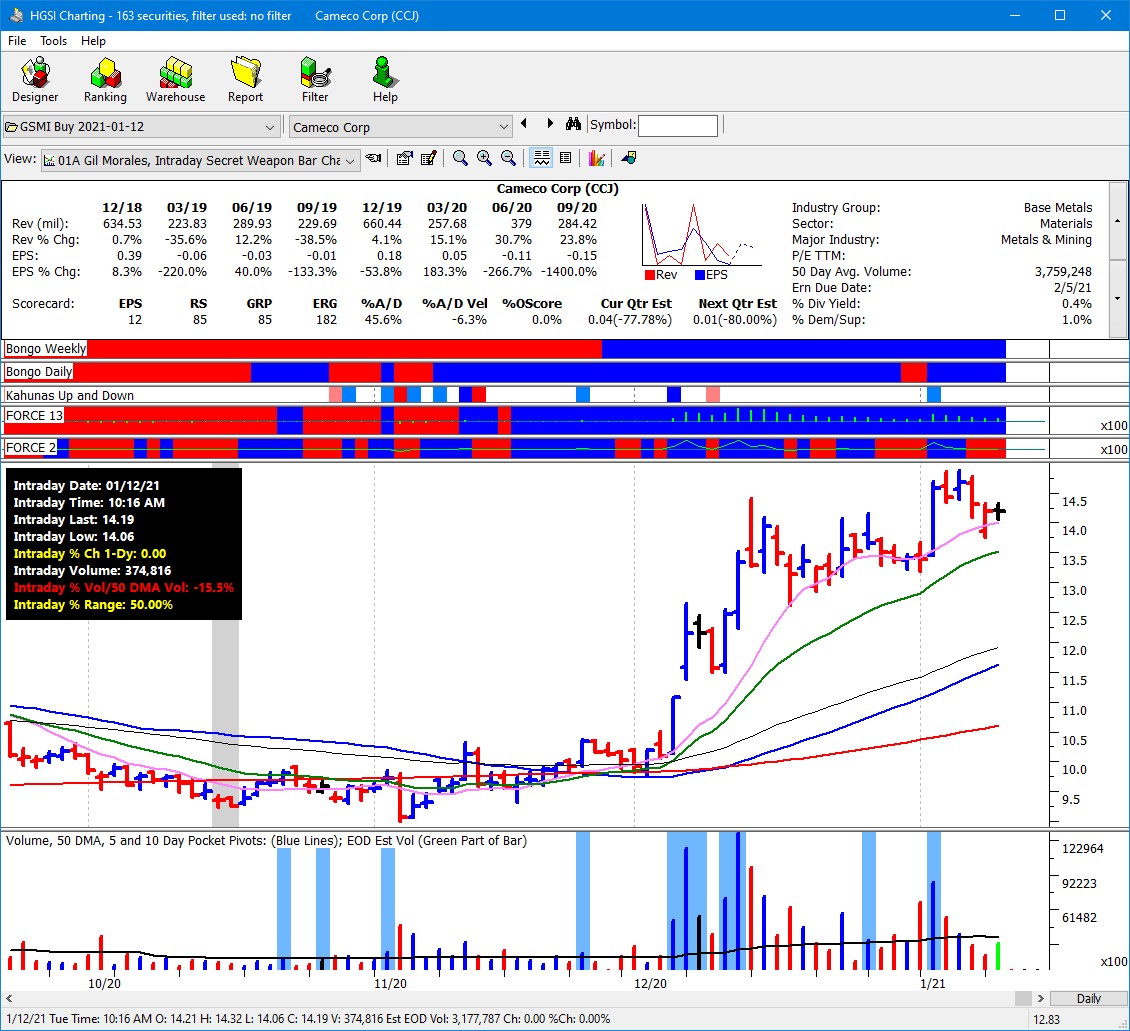Click the Intraday Date 01/12/21 text
The width and height of the screenshot is (1130, 1031).
[86, 486]
